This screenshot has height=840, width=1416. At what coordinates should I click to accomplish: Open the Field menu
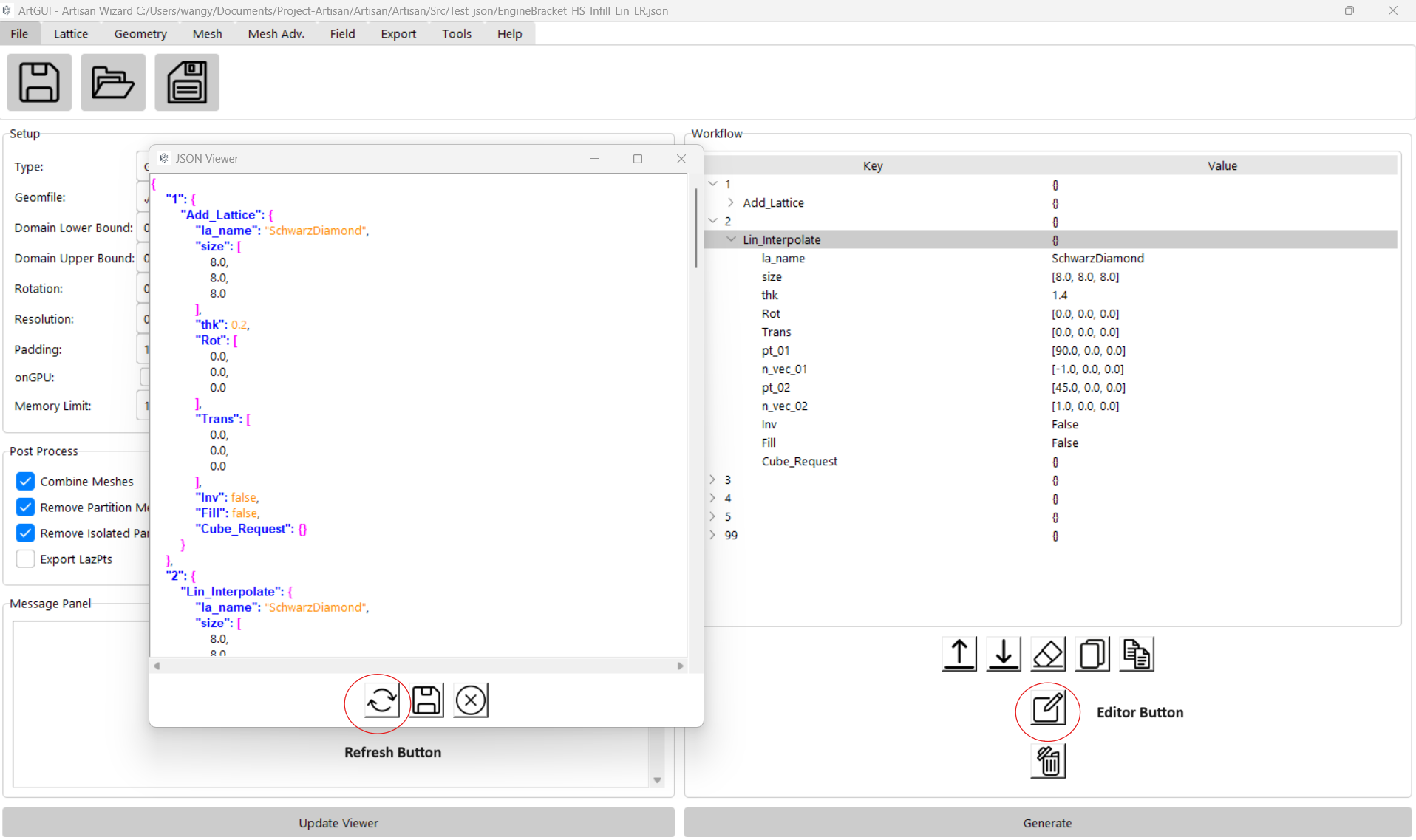coord(343,34)
